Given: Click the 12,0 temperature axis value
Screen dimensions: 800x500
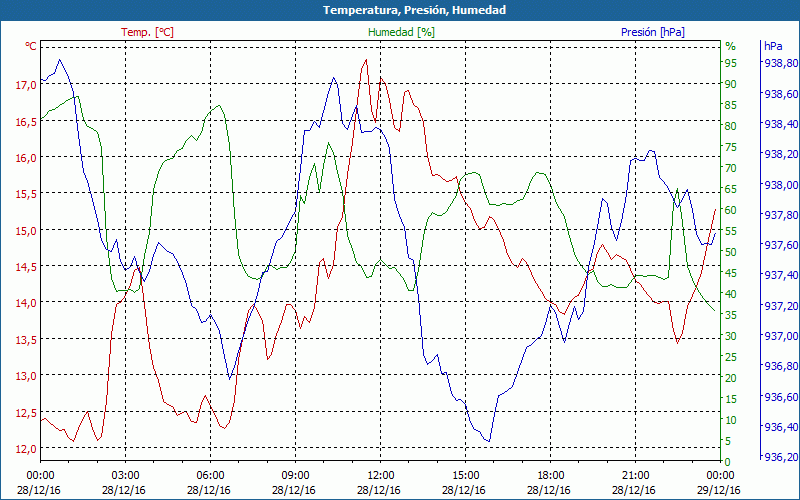Looking at the screenshot, I should (x=26, y=449).
